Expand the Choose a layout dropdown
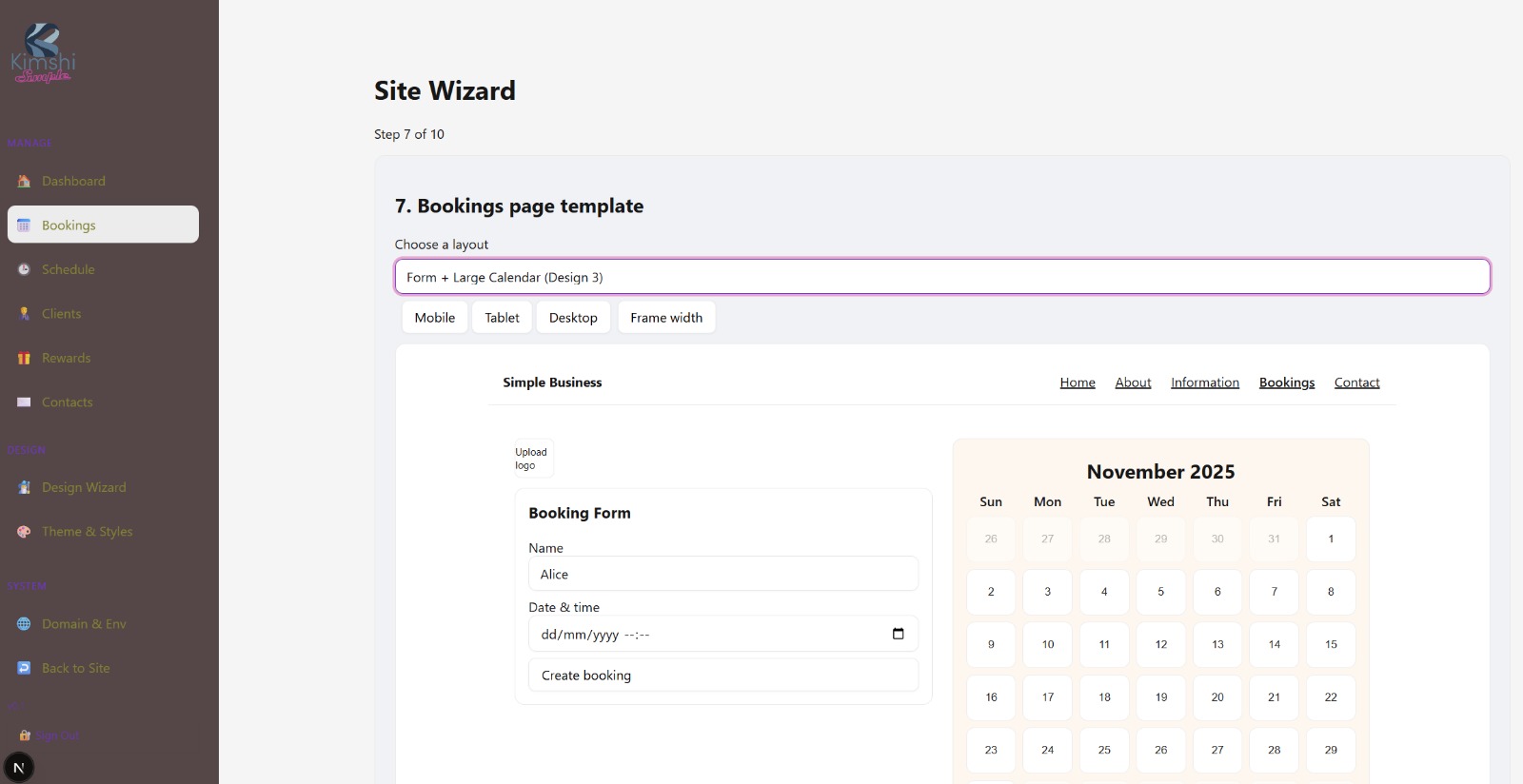 (x=942, y=277)
